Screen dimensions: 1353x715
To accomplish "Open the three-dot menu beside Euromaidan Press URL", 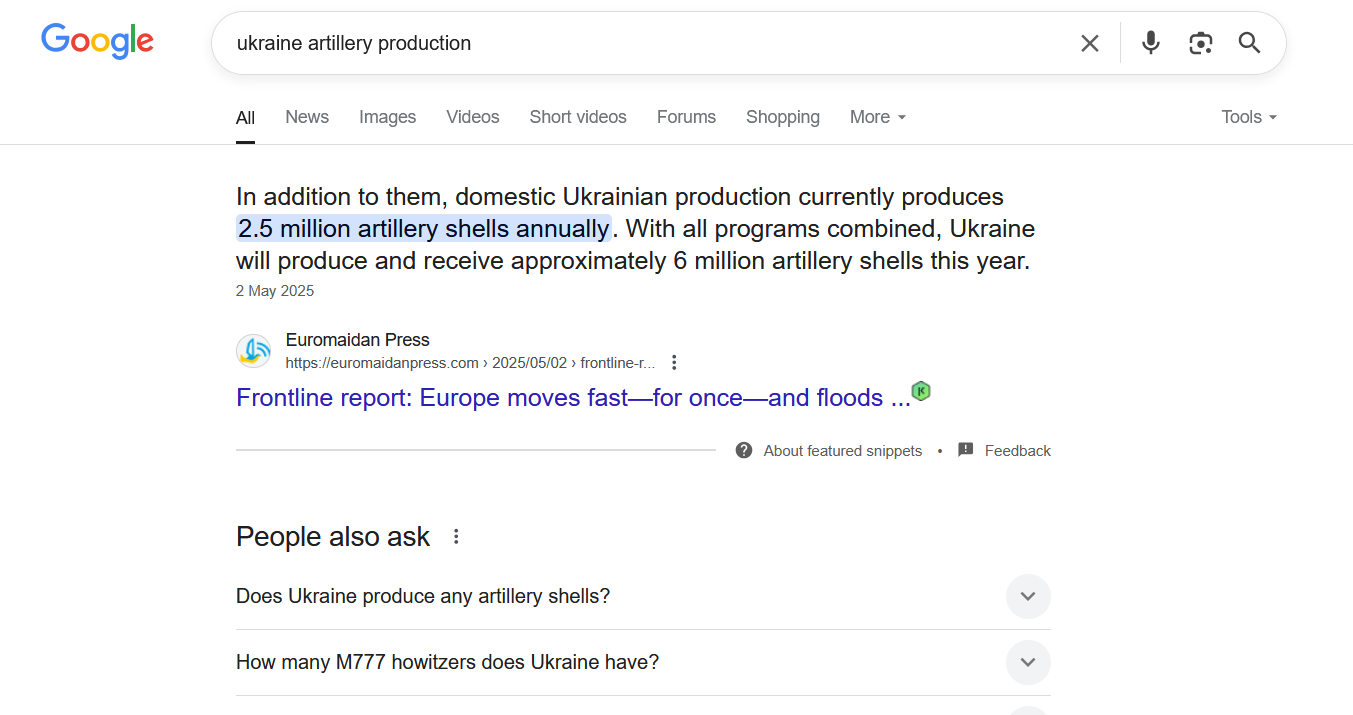I will click(x=675, y=362).
